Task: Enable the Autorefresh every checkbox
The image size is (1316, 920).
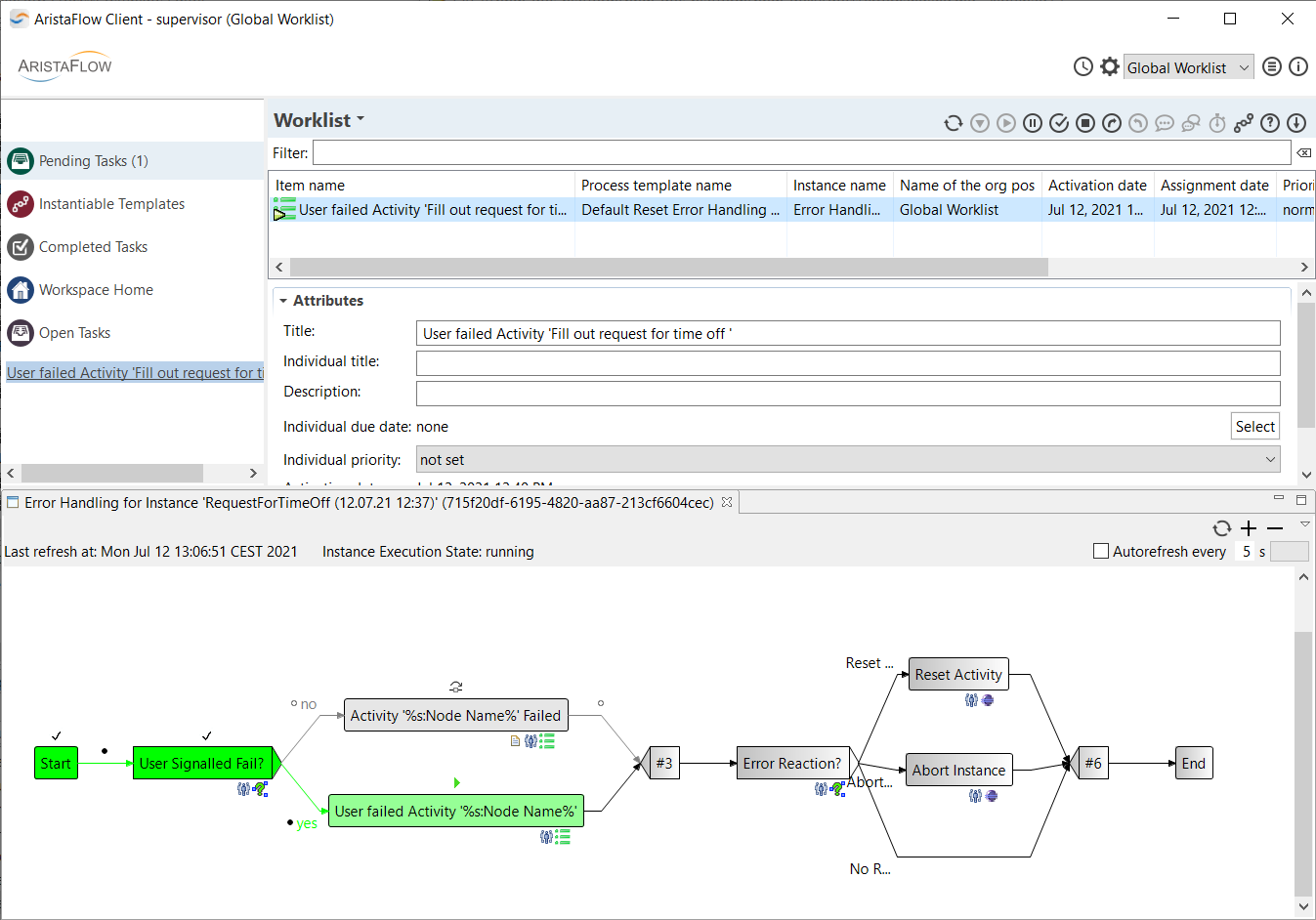Action: pos(1101,551)
